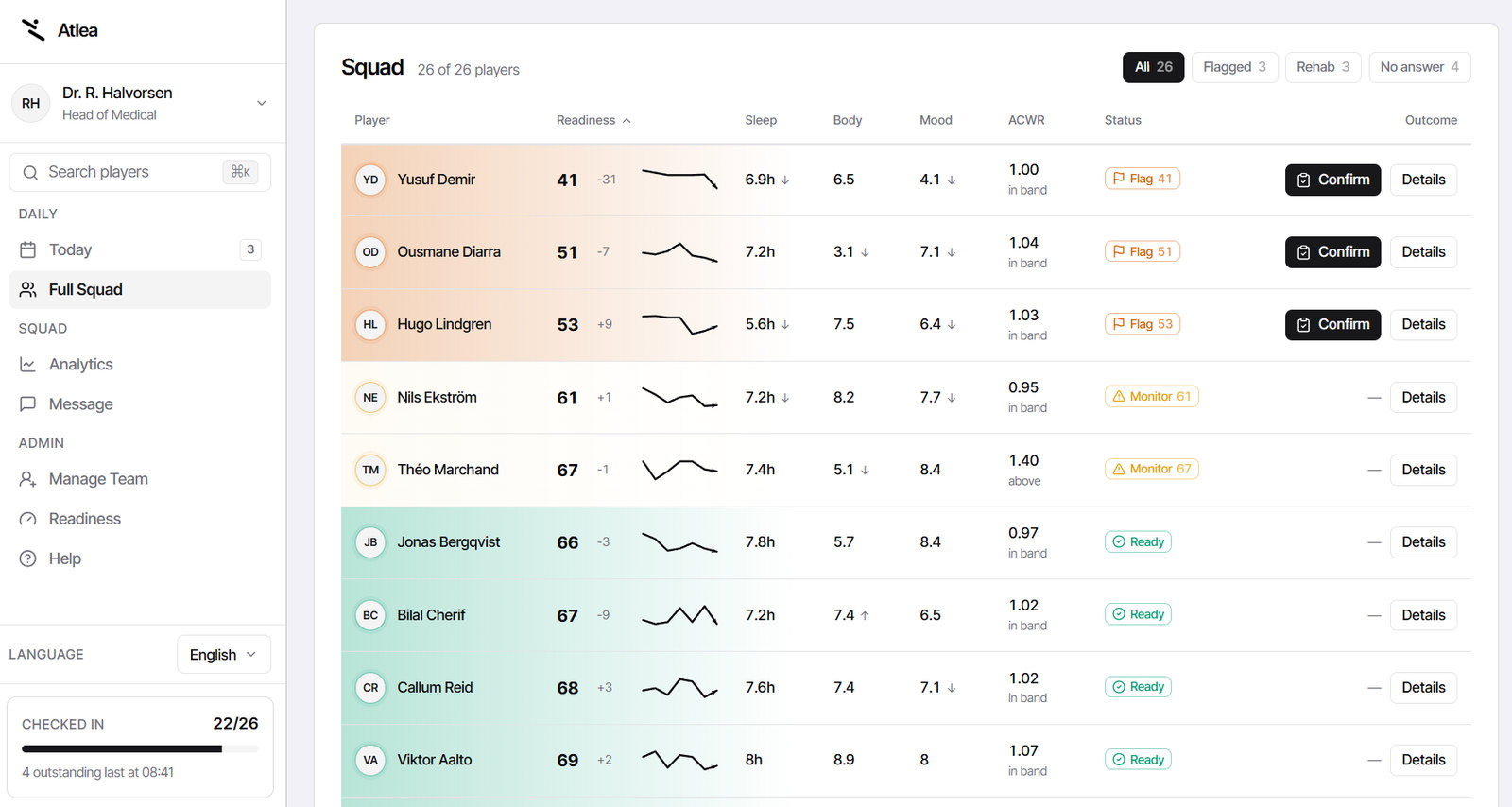The height and width of the screenshot is (807, 1512).
Task: Click the Monitor 67 warning badge
Action: pos(1152,469)
